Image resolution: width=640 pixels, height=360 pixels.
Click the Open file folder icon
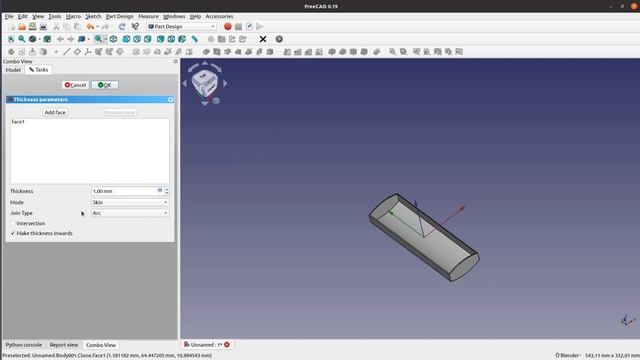point(22,27)
